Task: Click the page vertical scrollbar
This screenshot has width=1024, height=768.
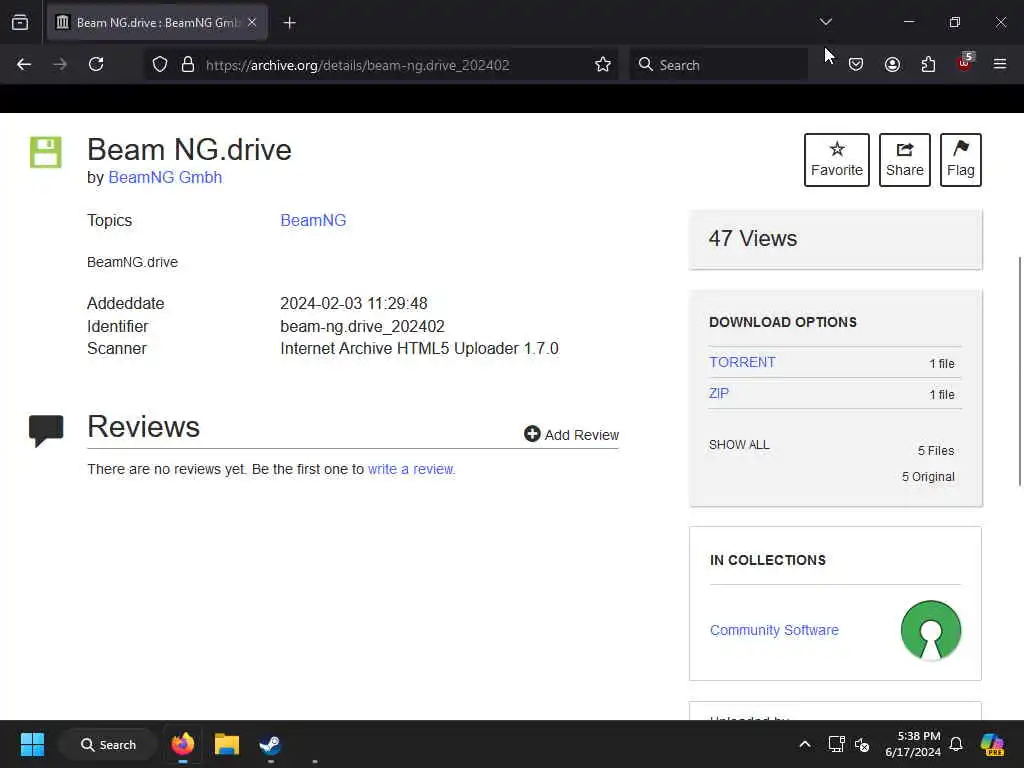Action: click(1019, 372)
